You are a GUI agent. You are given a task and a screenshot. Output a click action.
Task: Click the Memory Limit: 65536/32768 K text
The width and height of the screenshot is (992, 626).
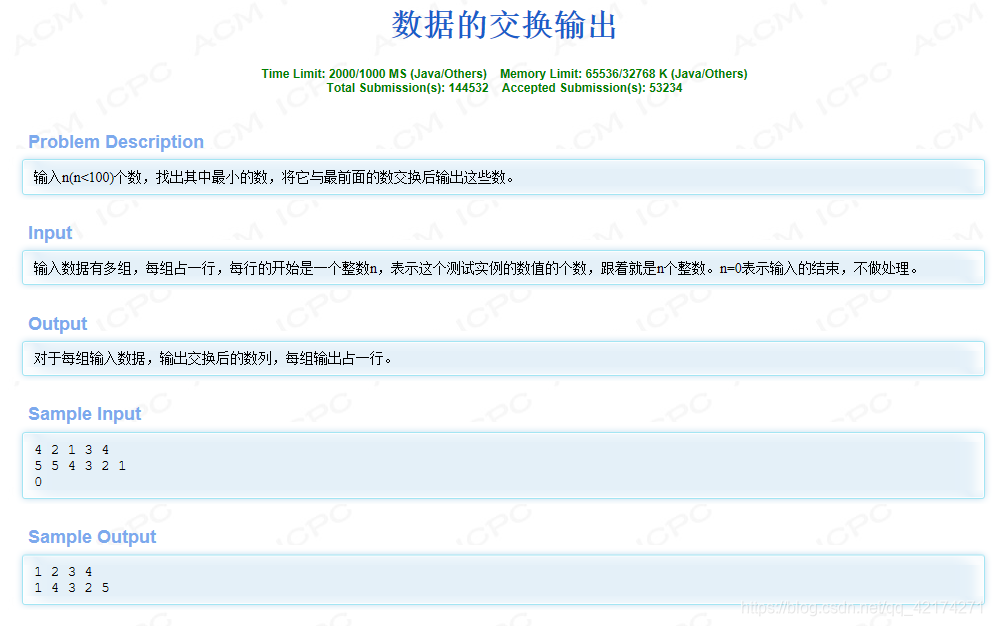coord(623,74)
